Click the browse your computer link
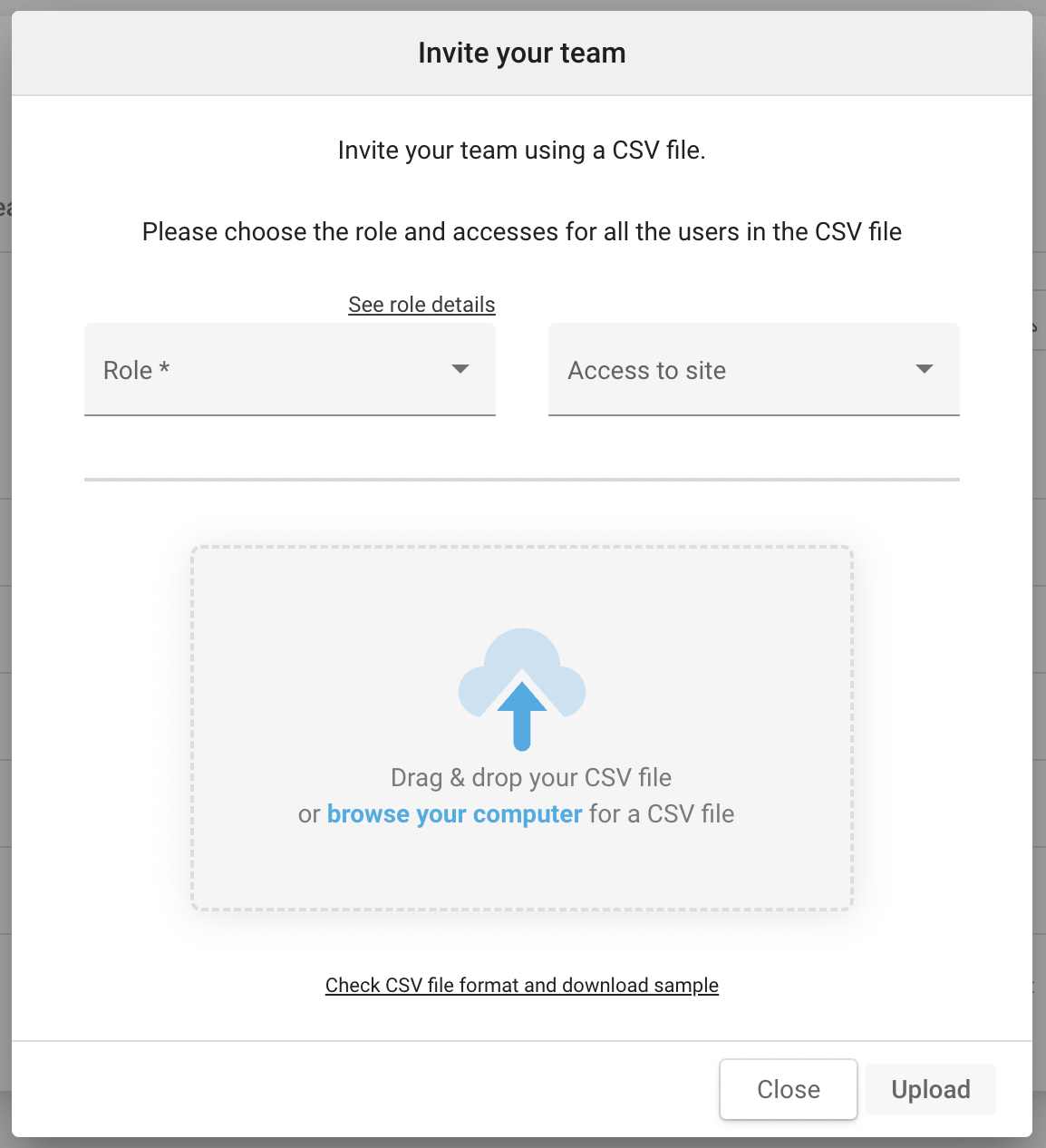The width and height of the screenshot is (1046, 1148). (454, 814)
